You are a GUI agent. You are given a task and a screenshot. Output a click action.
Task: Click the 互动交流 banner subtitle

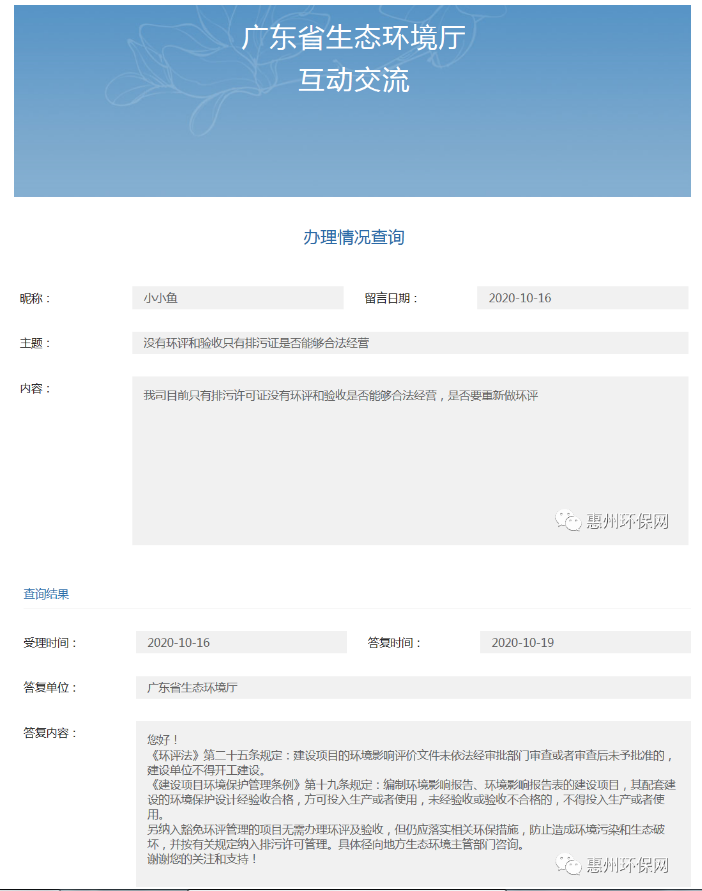pos(353,80)
